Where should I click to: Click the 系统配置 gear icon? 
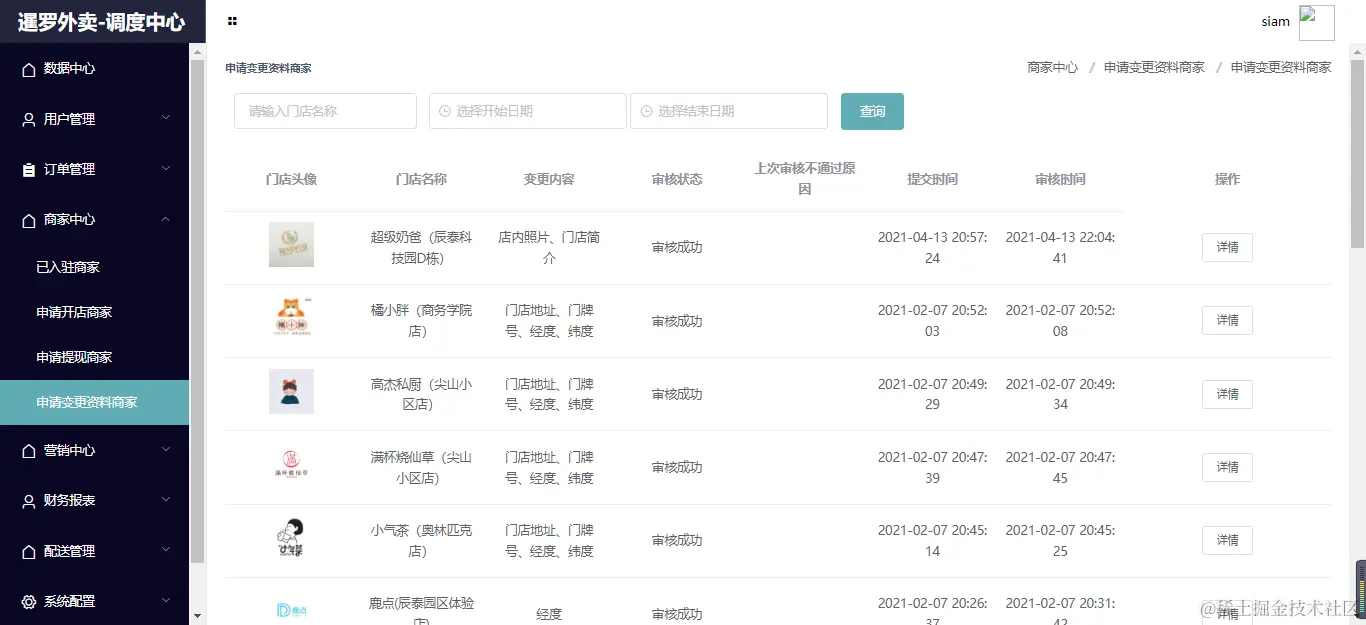pyautogui.click(x=28, y=602)
